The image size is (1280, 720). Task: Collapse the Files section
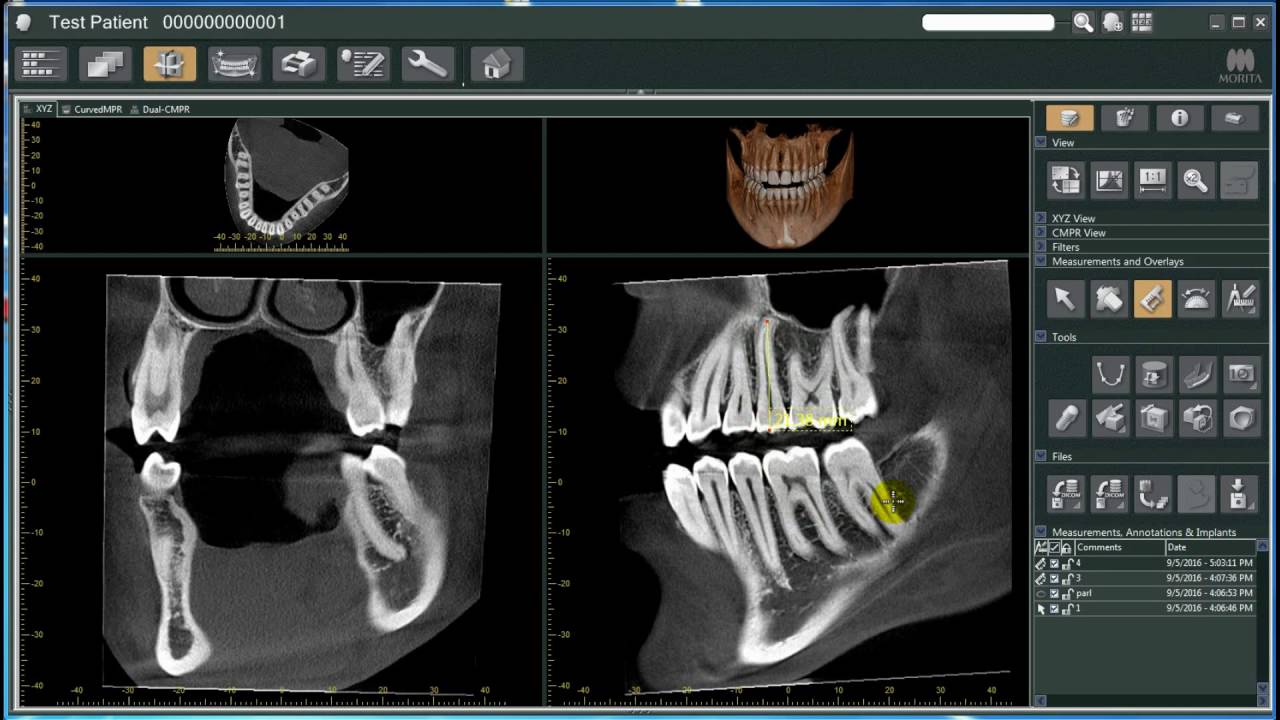[x=1041, y=456]
